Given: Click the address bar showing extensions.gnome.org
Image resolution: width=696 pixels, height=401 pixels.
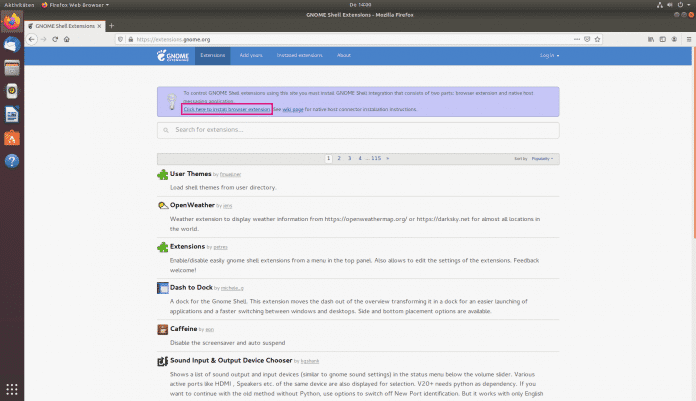Looking at the screenshot, I should pos(300,39).
